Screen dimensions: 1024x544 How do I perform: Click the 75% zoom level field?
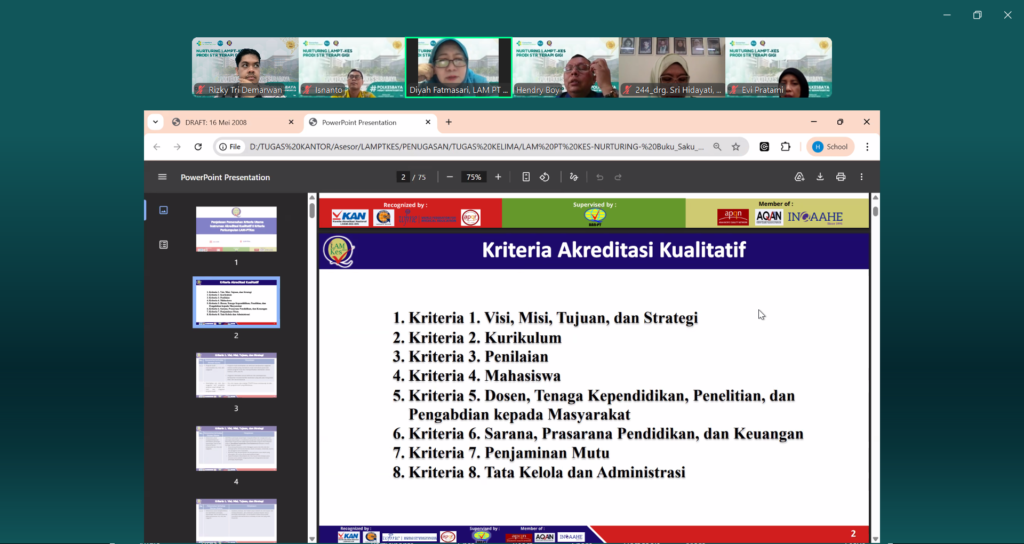473,177
